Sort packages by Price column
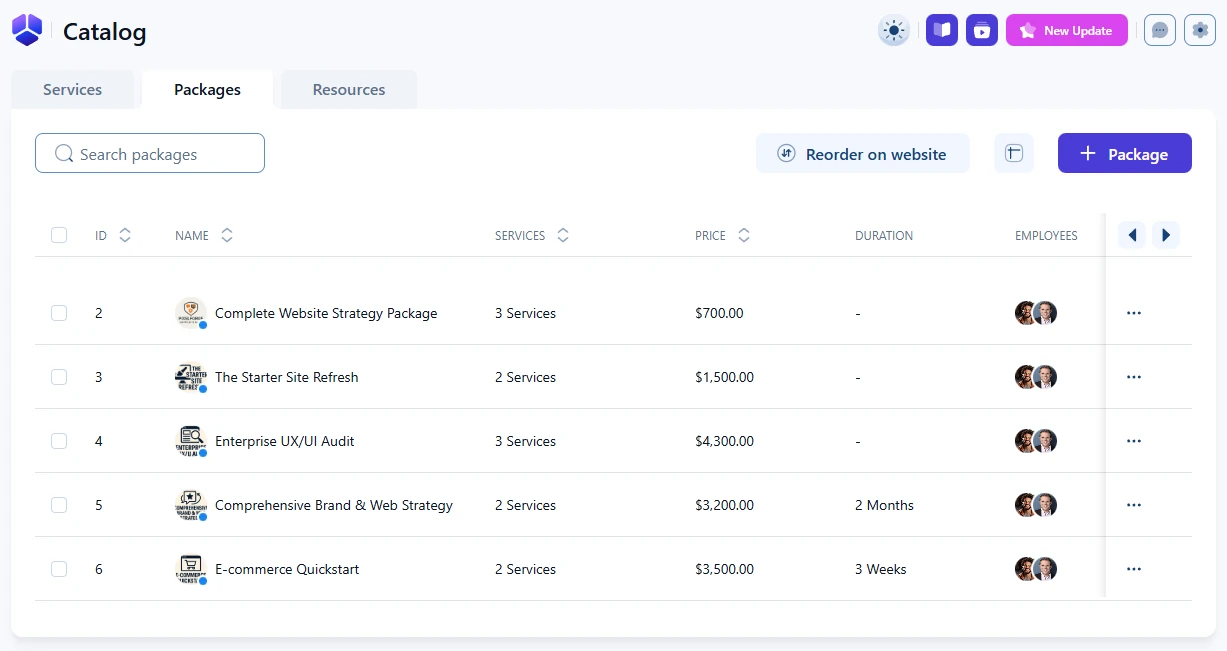Viewport: 1227px width, 651px height. click(743, 236)
